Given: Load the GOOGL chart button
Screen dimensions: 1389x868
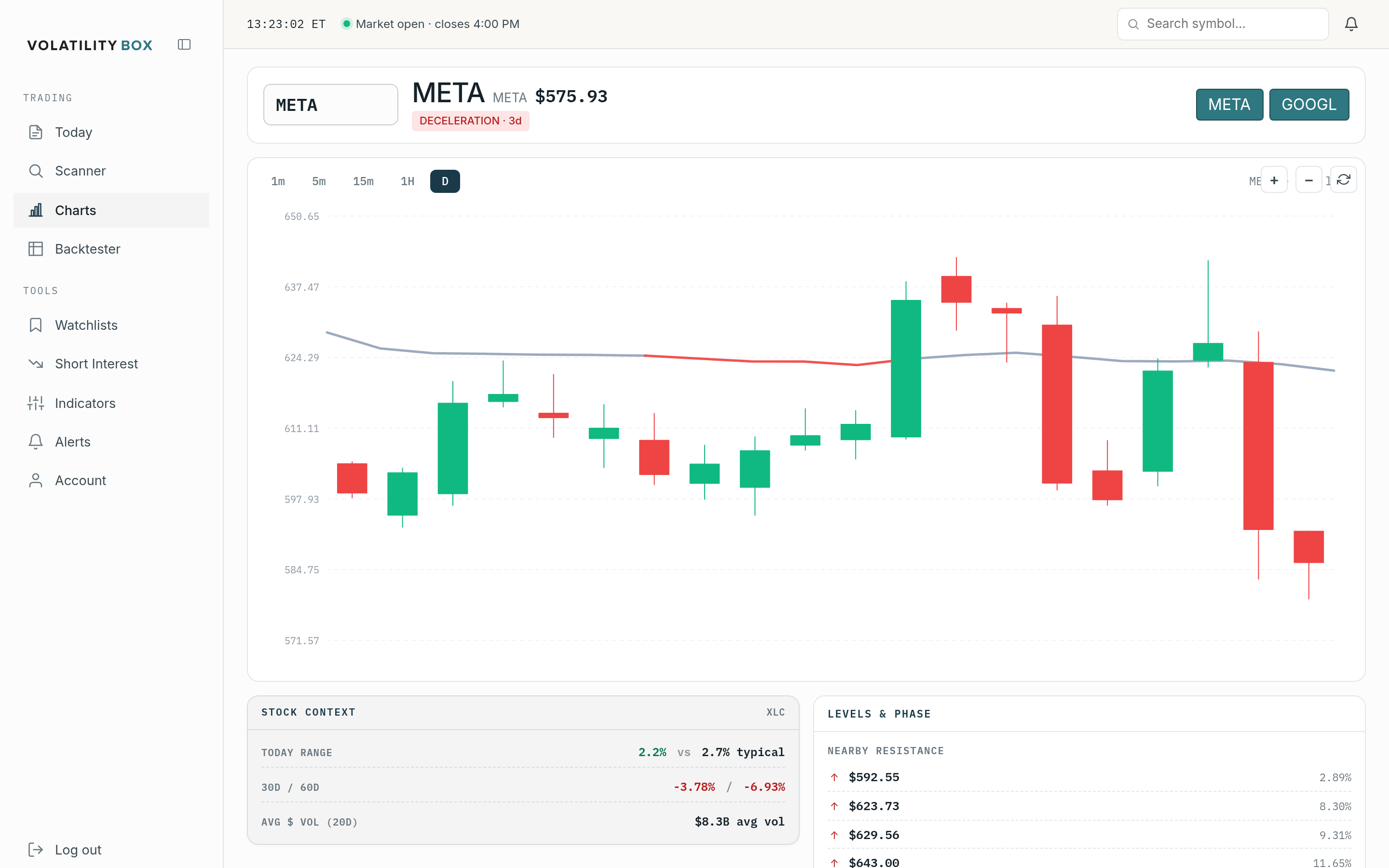Looking at the screenshot, I should [1309, 105].
